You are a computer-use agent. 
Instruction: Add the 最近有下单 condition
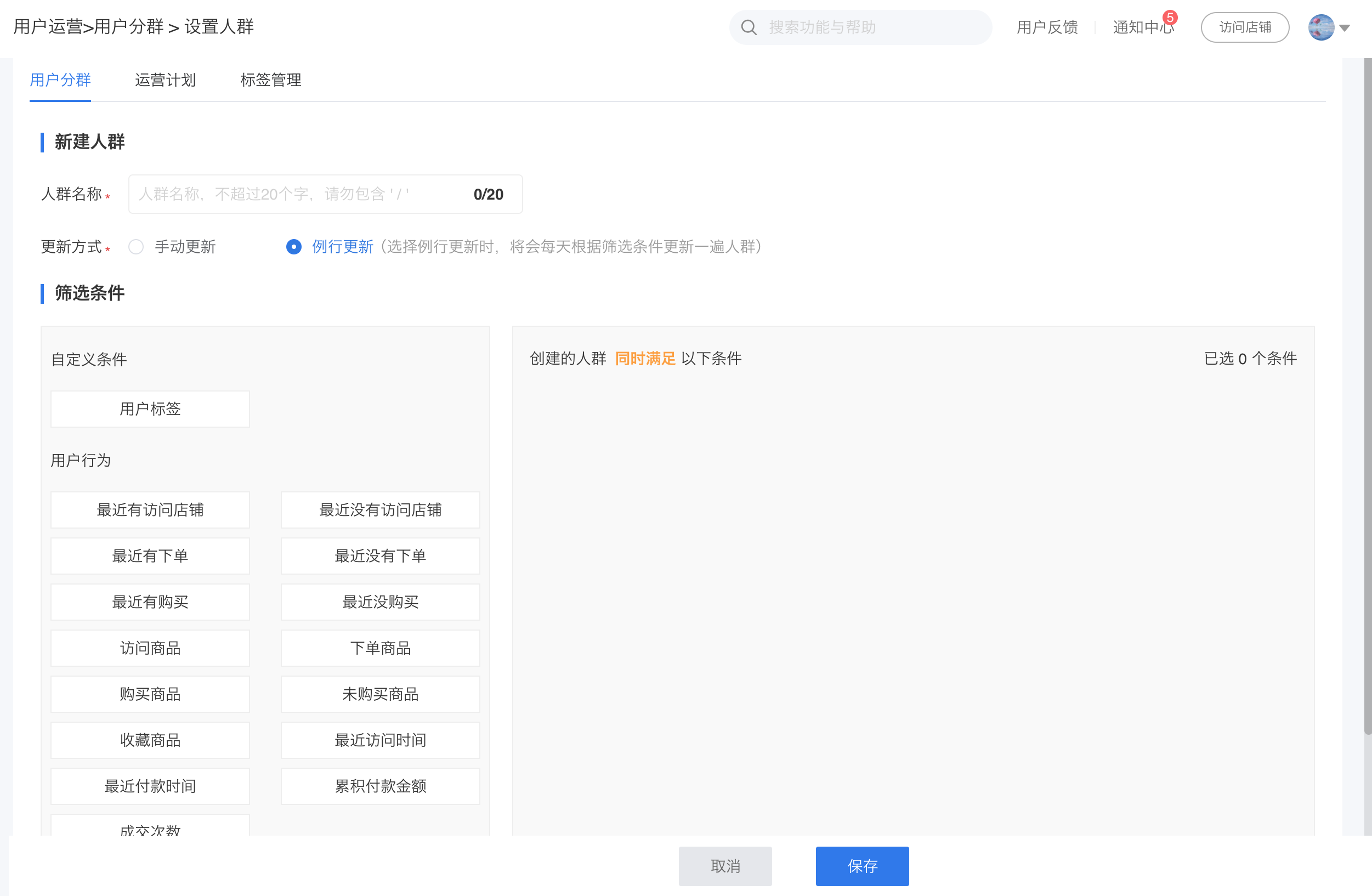pyautogui.click(x=150, y=556)
